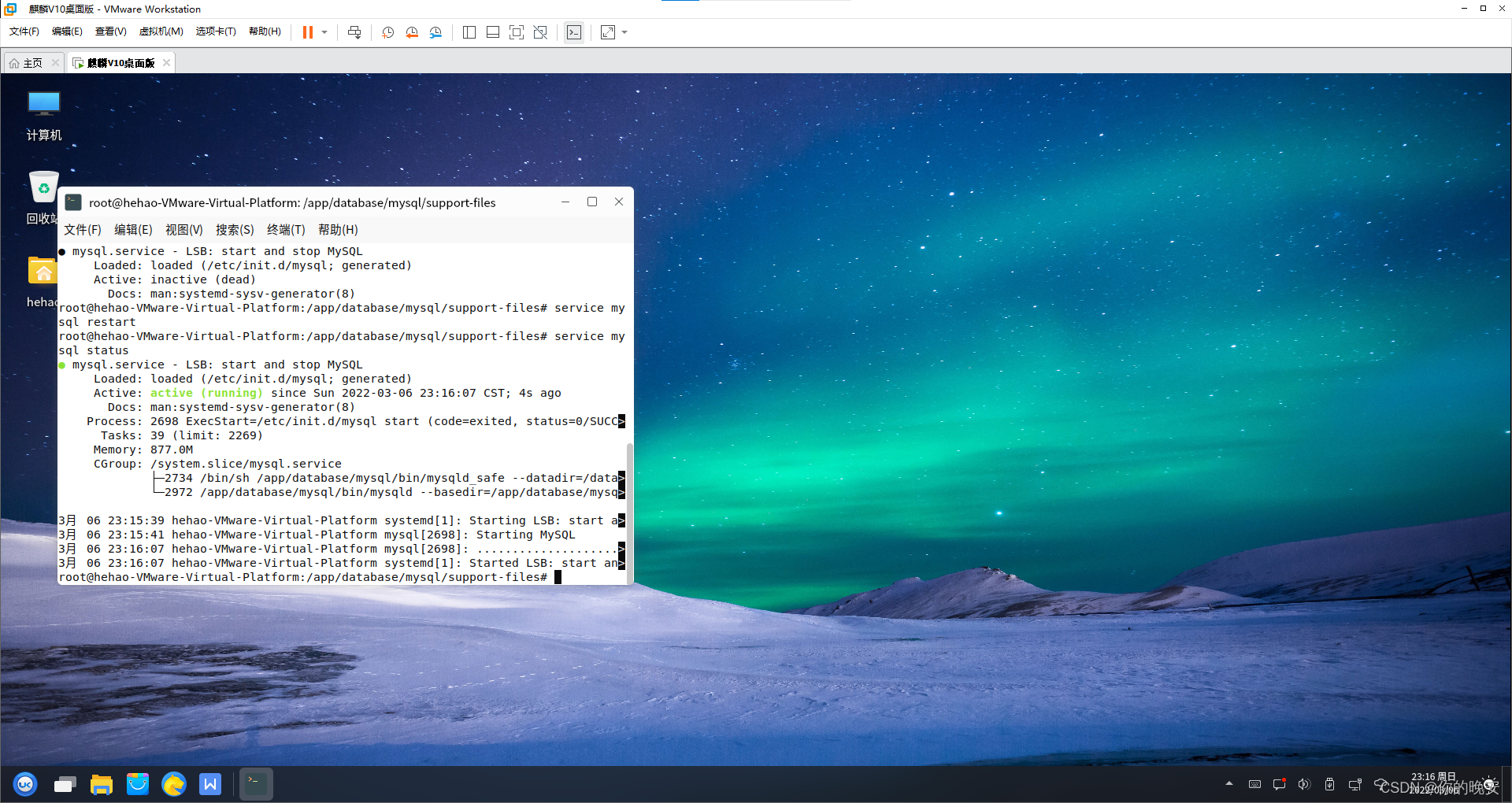Open the file manager from taskbar
1512x803 pixels.
tap(102, 784)
